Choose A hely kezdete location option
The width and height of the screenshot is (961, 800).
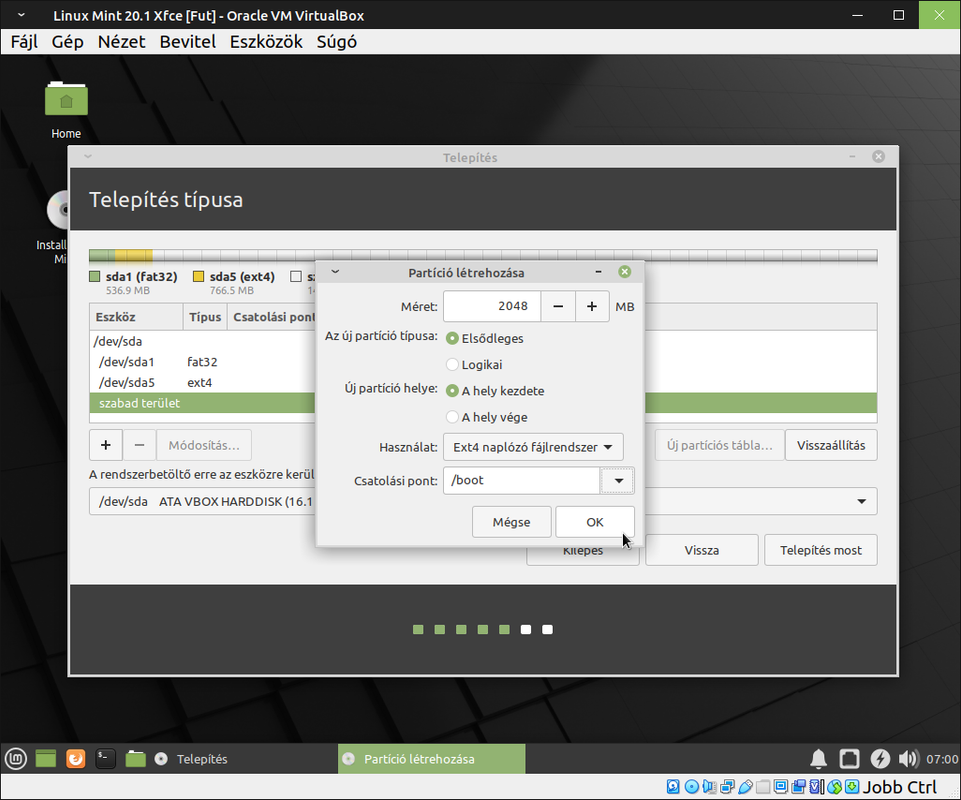(452, 390)
